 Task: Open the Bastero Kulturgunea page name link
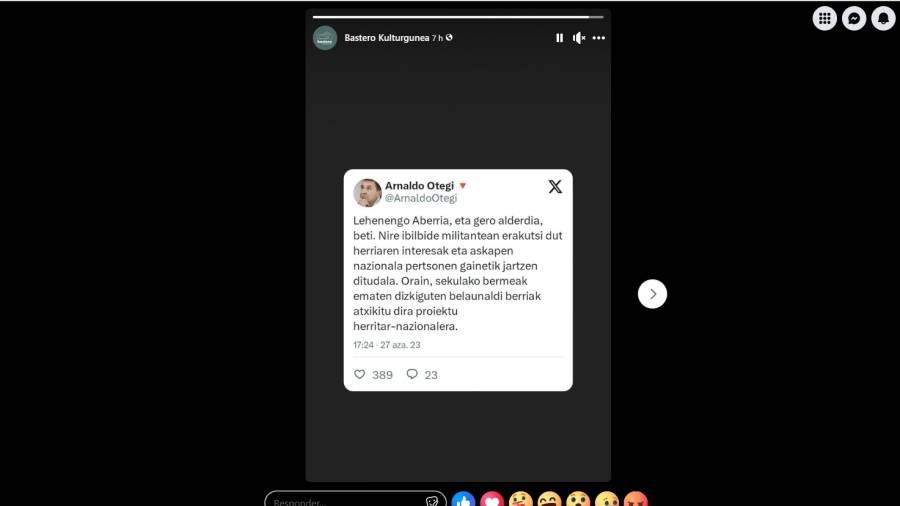tap(386, 38)
